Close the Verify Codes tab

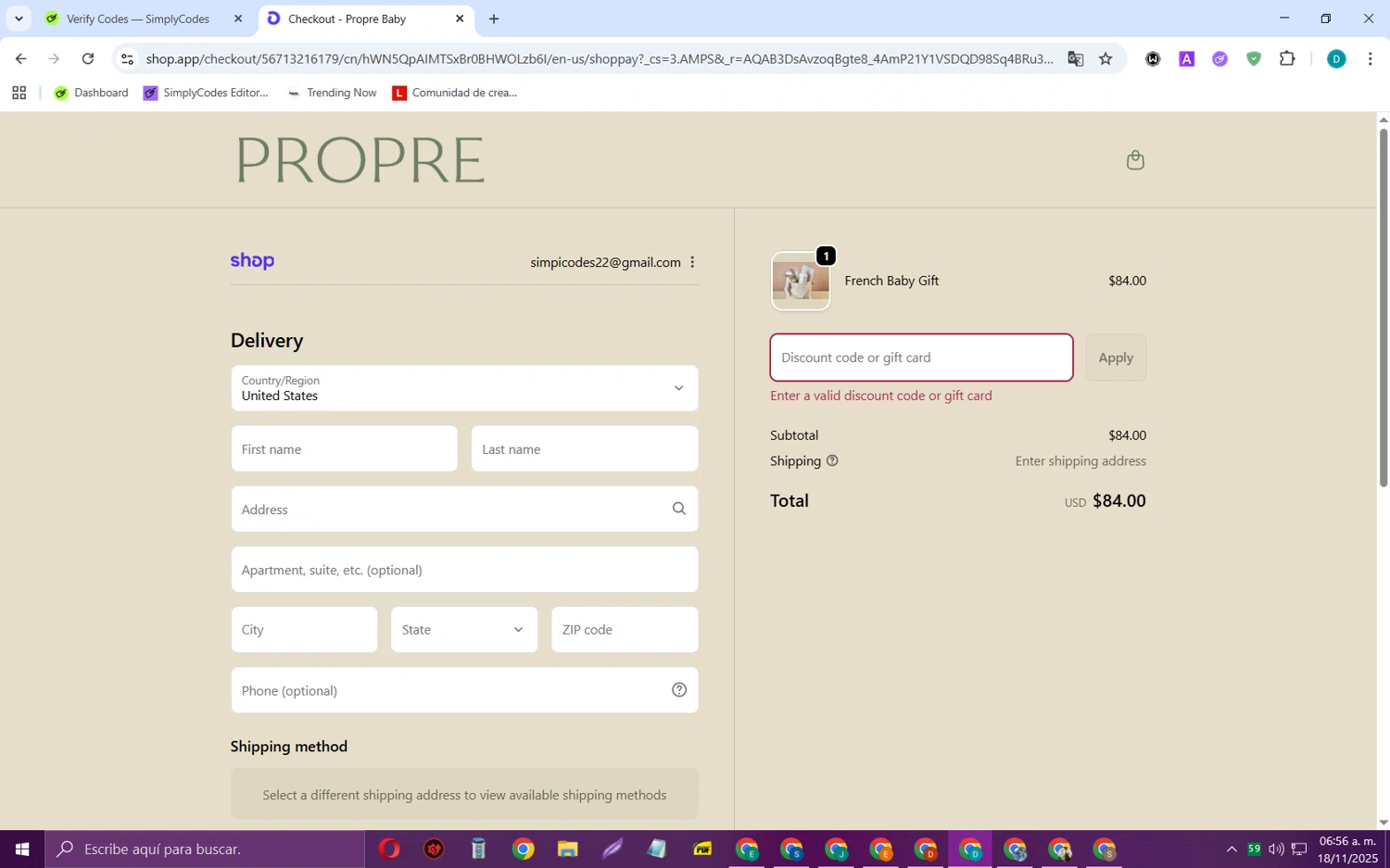pos(238,19)
